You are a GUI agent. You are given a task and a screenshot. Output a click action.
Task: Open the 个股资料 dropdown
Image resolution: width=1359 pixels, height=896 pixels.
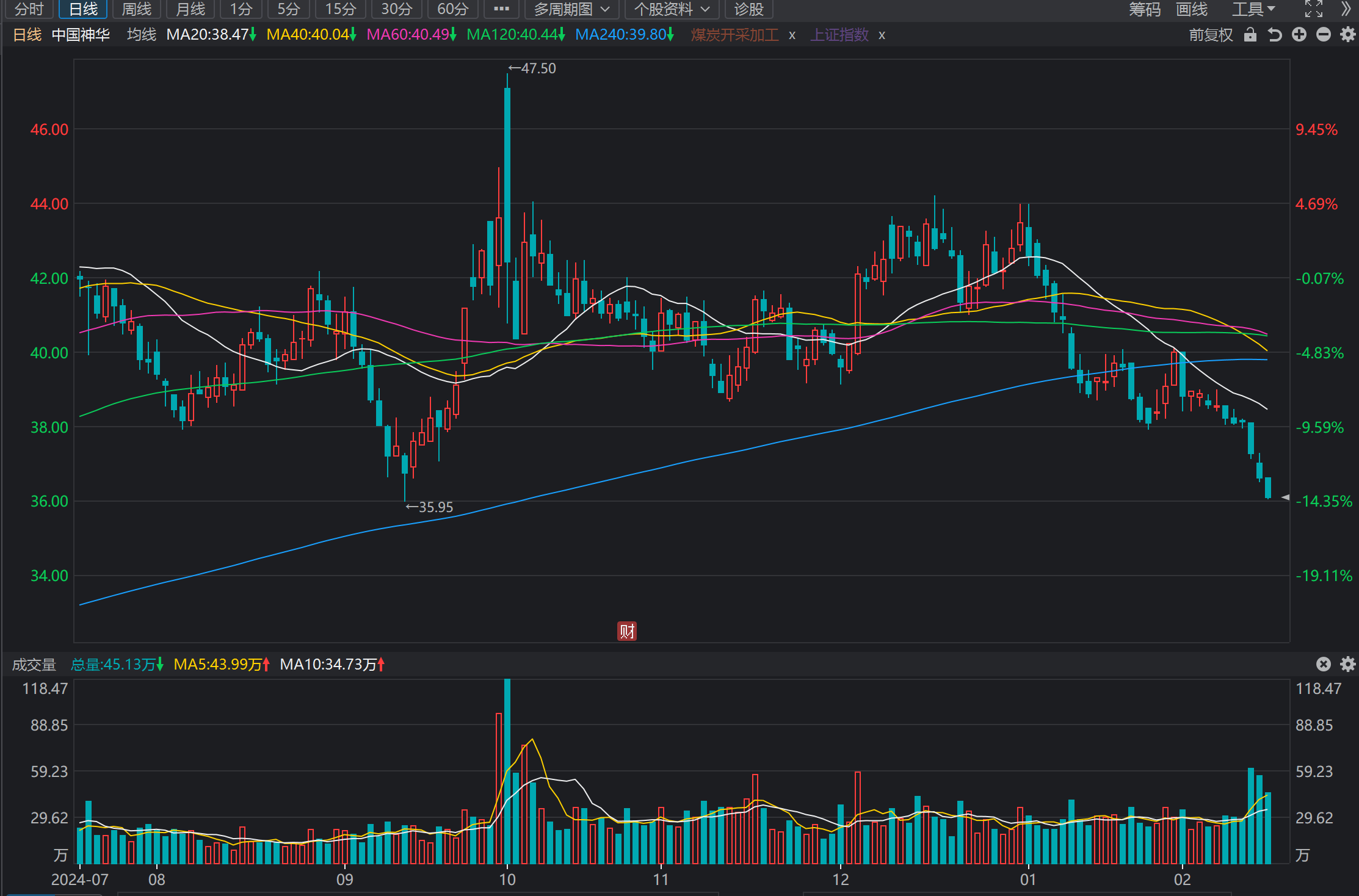click(x=672, y=9)
